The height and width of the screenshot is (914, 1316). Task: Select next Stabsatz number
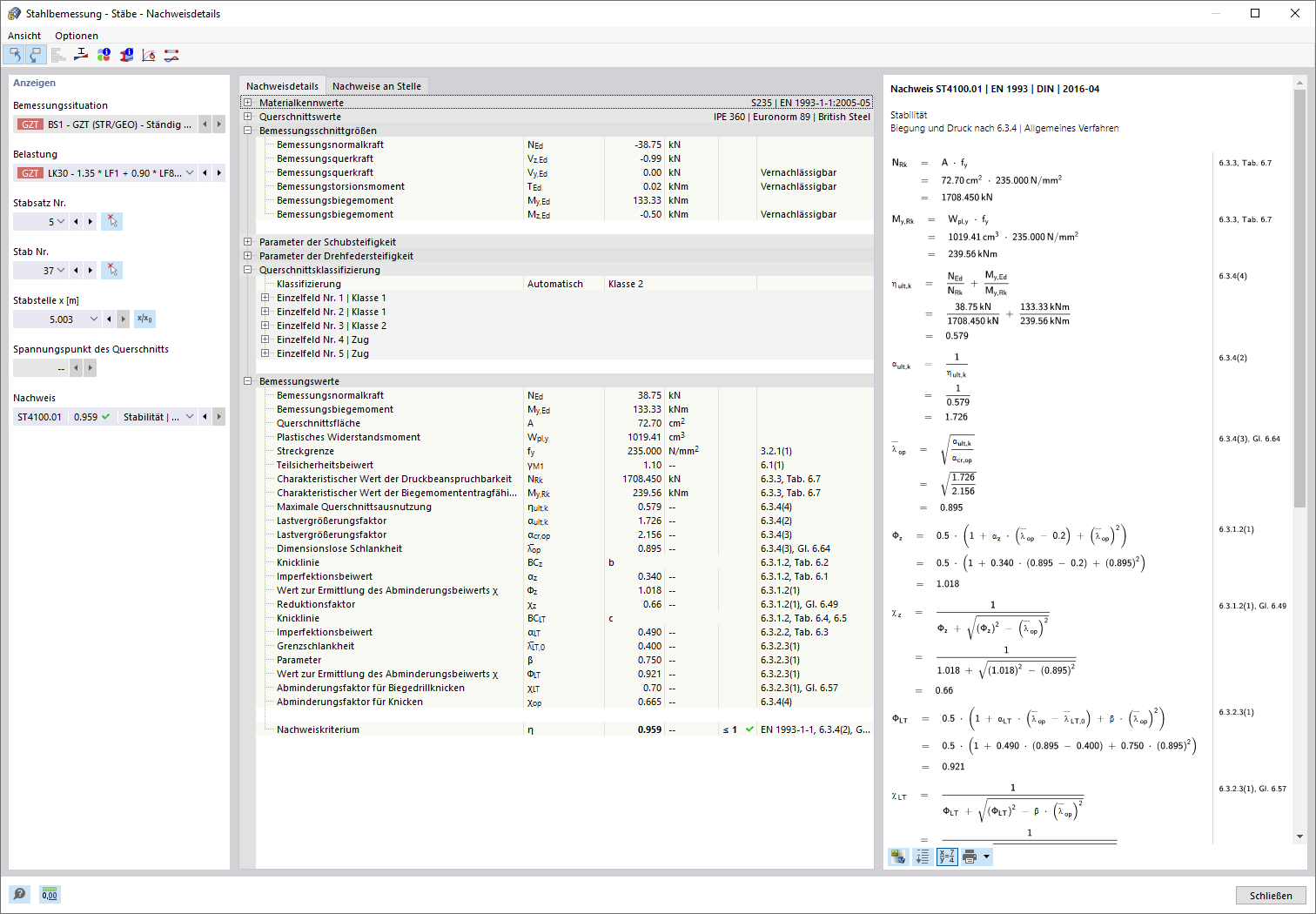[90, 221]
